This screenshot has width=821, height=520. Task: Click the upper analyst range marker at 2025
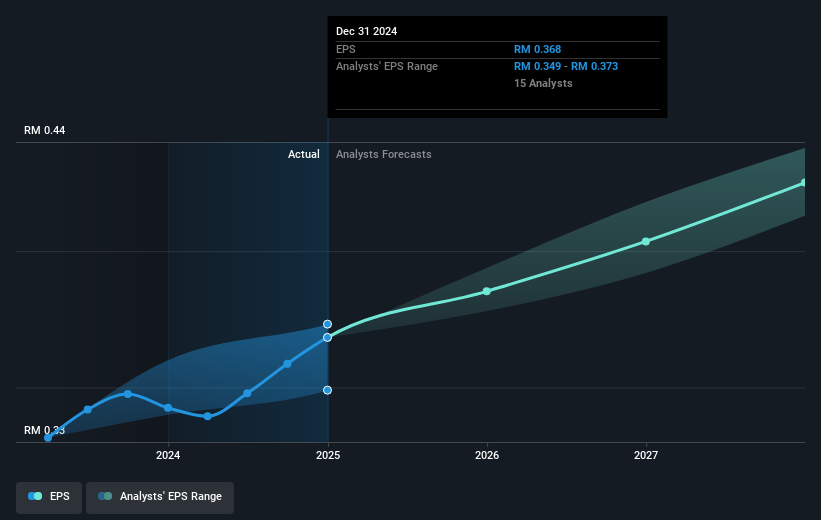[x=327, y=324]
